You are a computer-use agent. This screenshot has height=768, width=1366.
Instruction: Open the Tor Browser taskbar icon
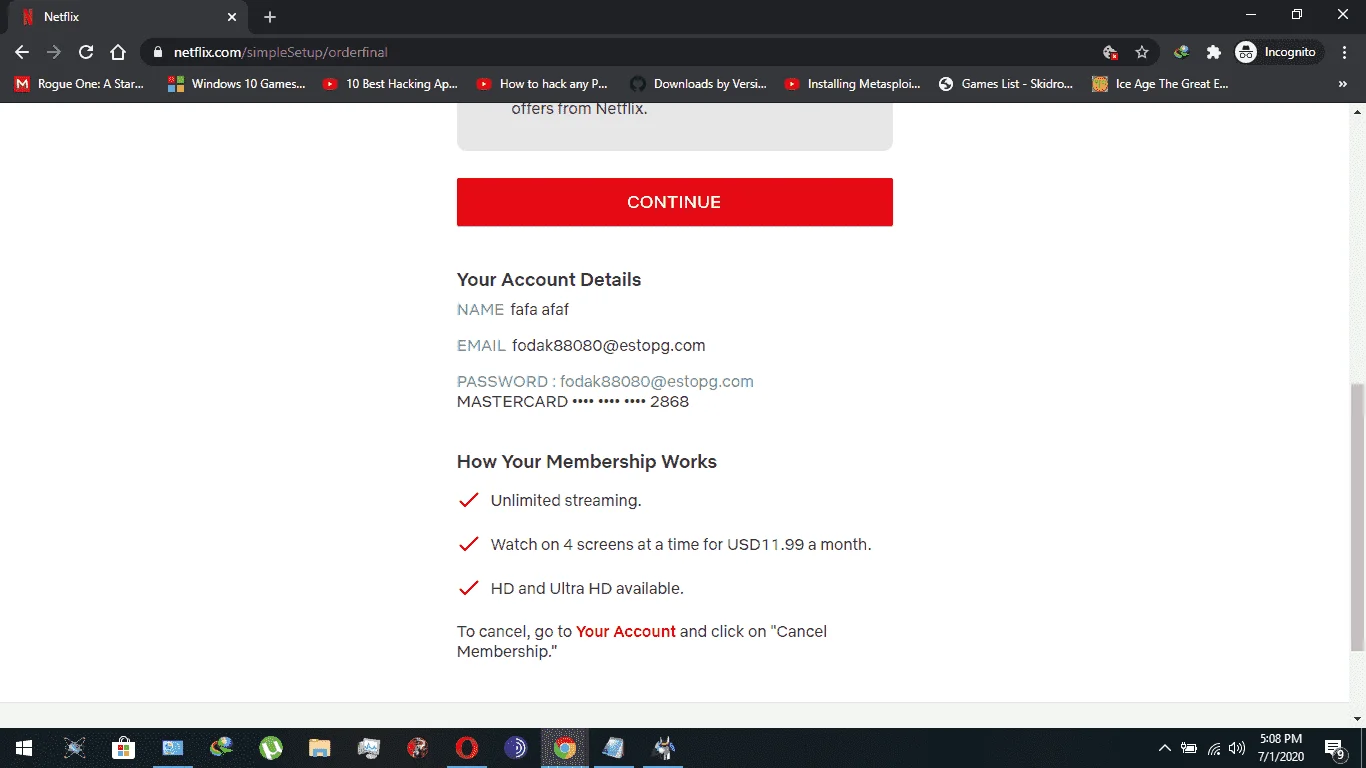click(515, 748)
